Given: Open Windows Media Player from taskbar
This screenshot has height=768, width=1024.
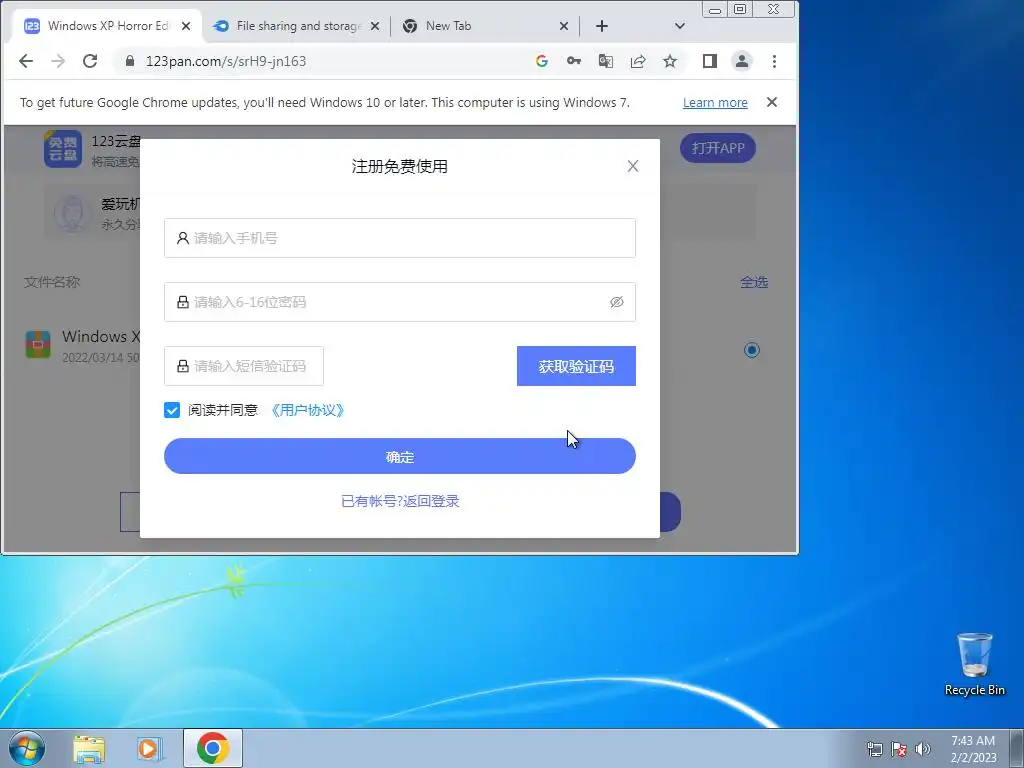Looking at the screenshot, I should pyautogui.click(x=150, y=748).
